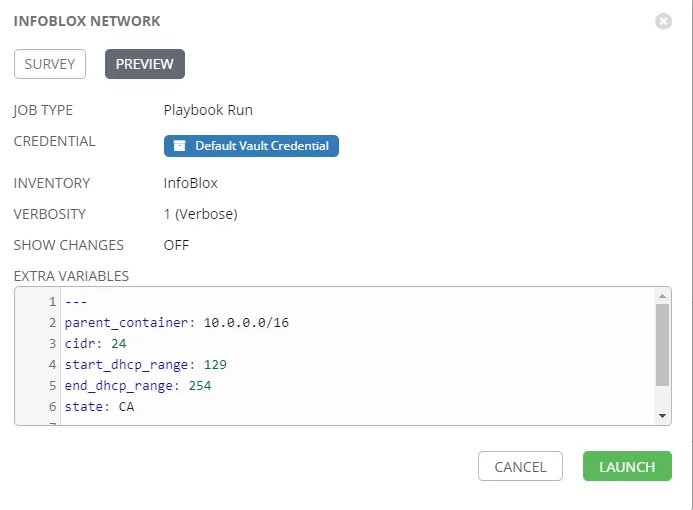Click the InfoBlox inventory value
Screen dimensions: 693x510
click(x=190, y=183)
